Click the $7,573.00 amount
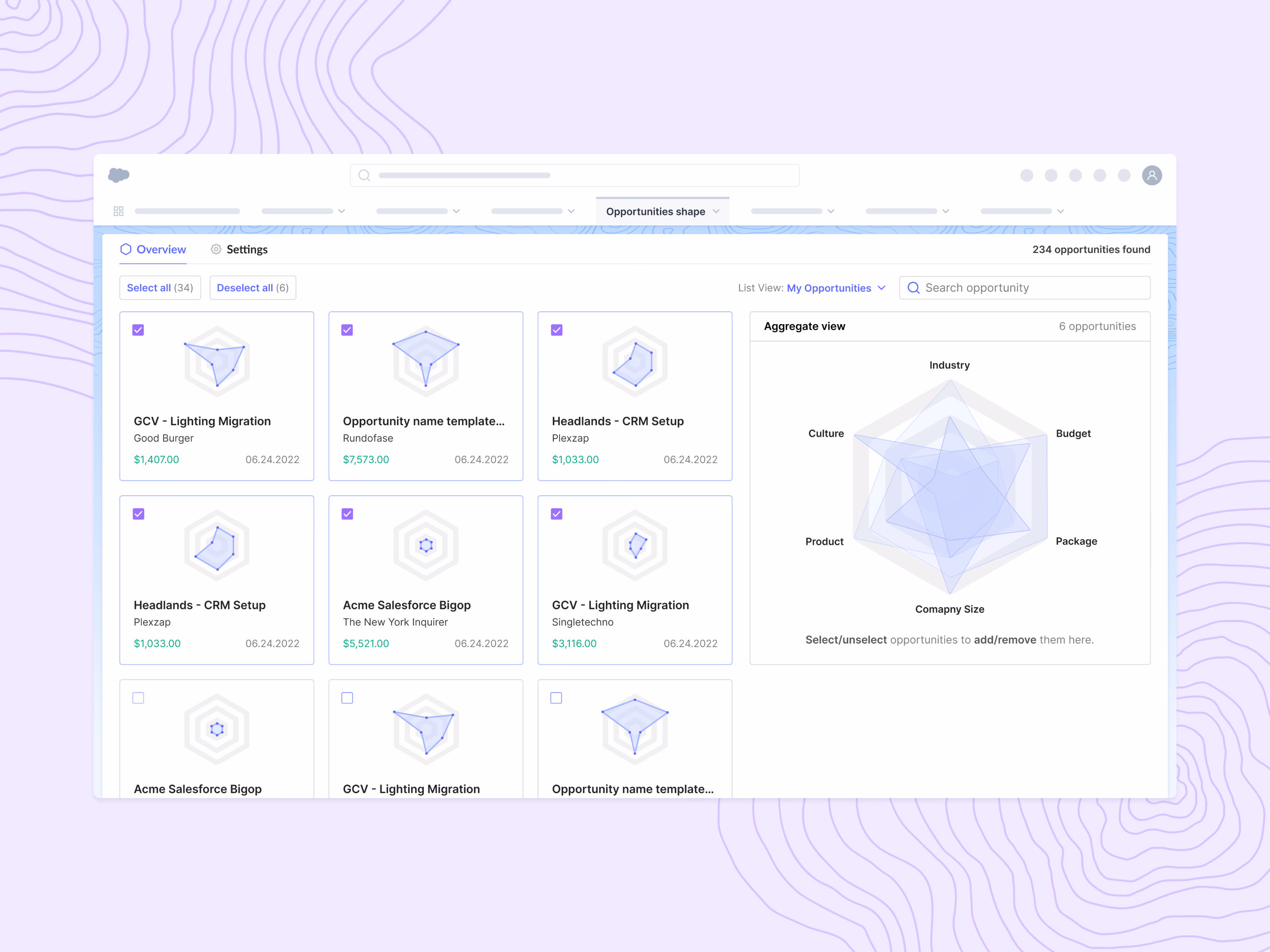1270x952 pixels. pyautogui.click(x=366, y=460)
